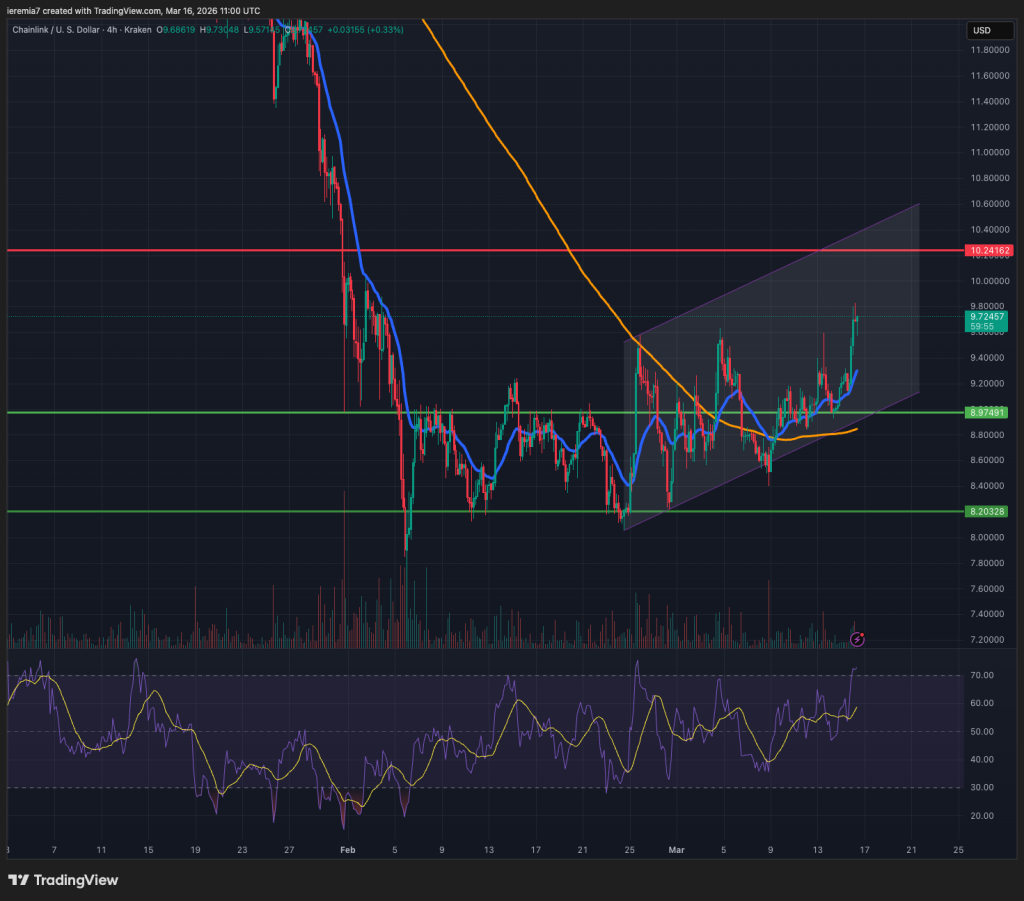1024x901 pixels.
Task: Click the lower green support label 8.20328
Action: [986, 510]
